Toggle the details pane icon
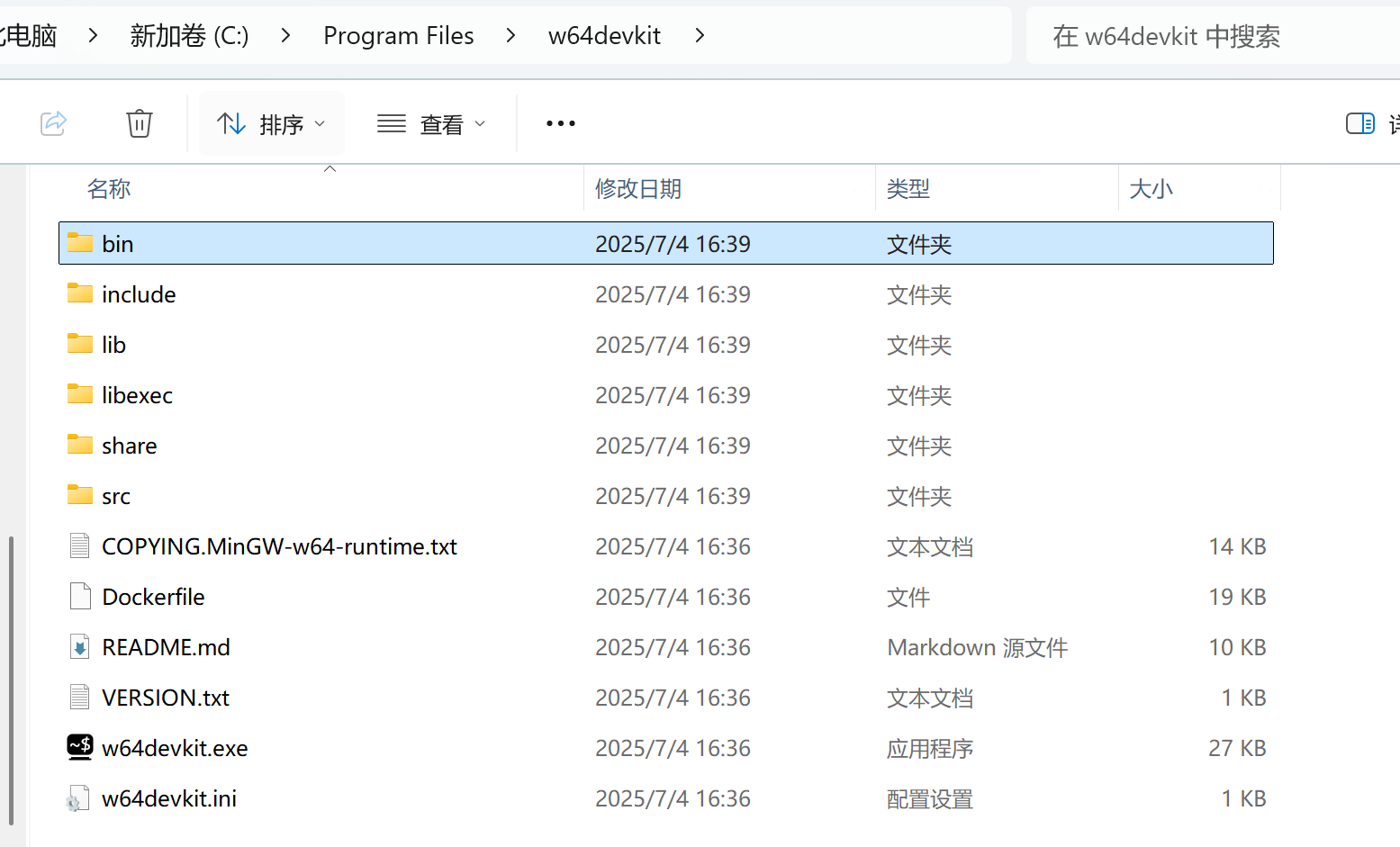This screenshot has height=847, width=1400. coord(1359,123)
